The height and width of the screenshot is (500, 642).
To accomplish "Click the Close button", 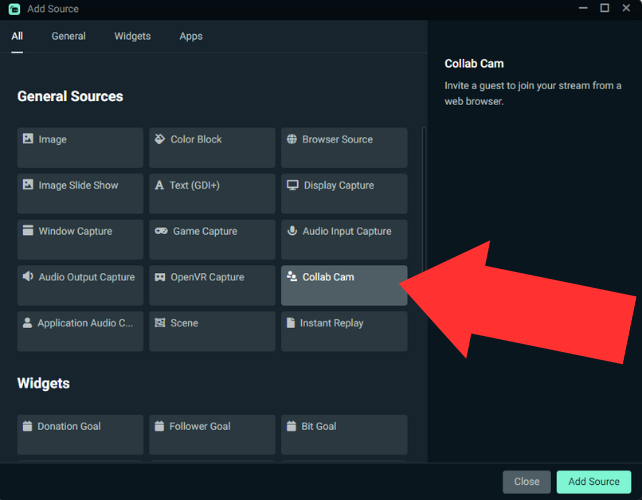I will (527, 482).
